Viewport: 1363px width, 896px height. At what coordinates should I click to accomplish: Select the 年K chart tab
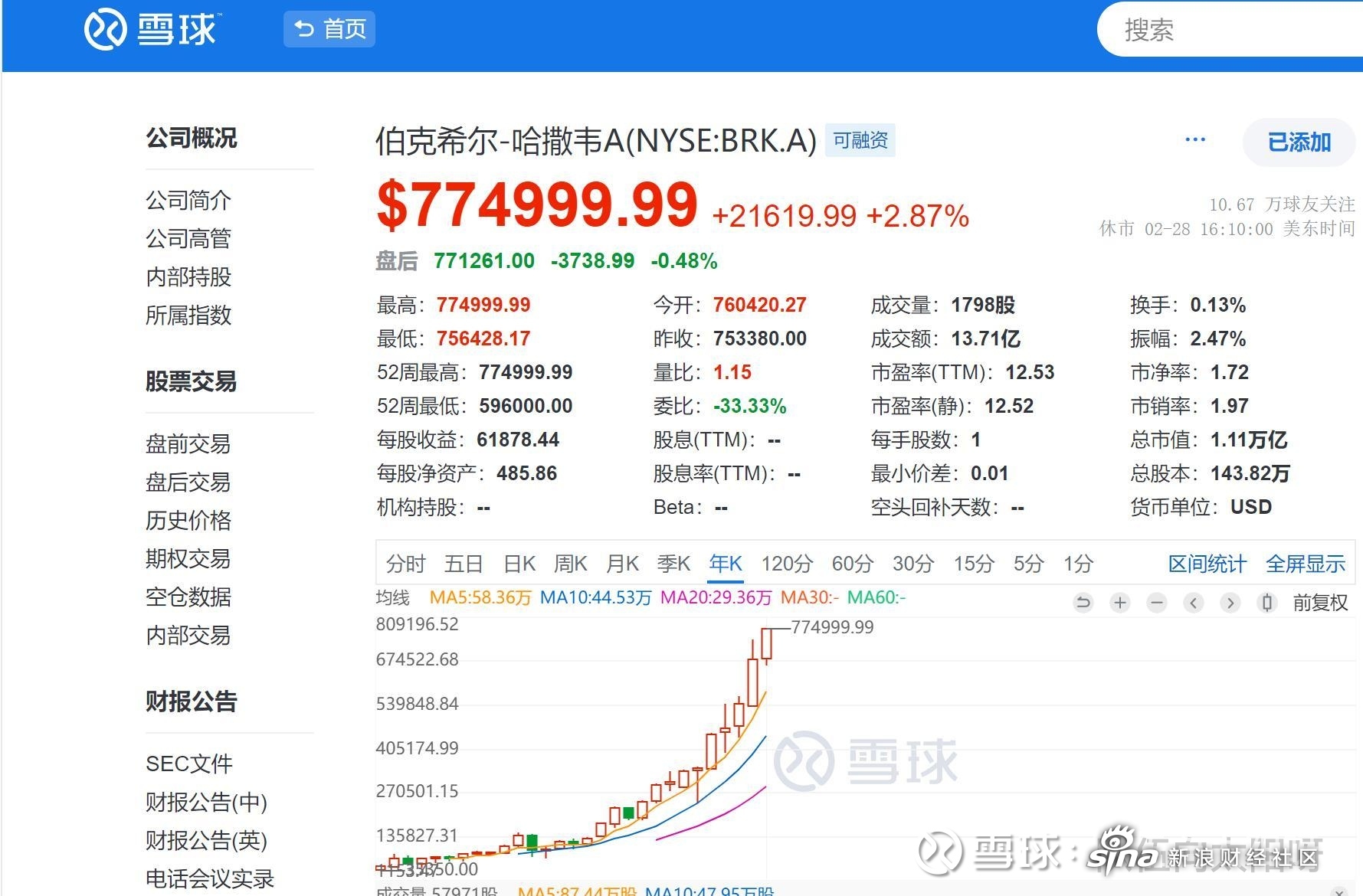point(726,564)
